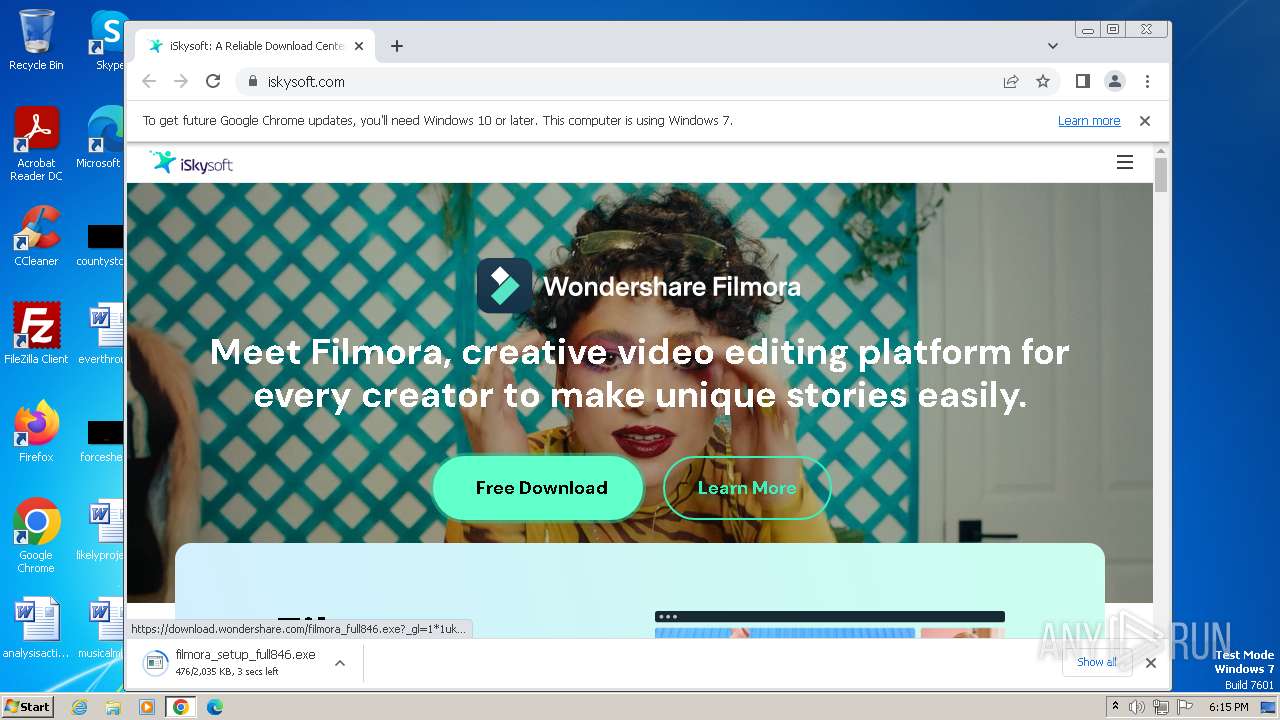The image size is (1280, 720).
Task: Select the iSkysoft browser tab
Action: [x=256, y=46]
